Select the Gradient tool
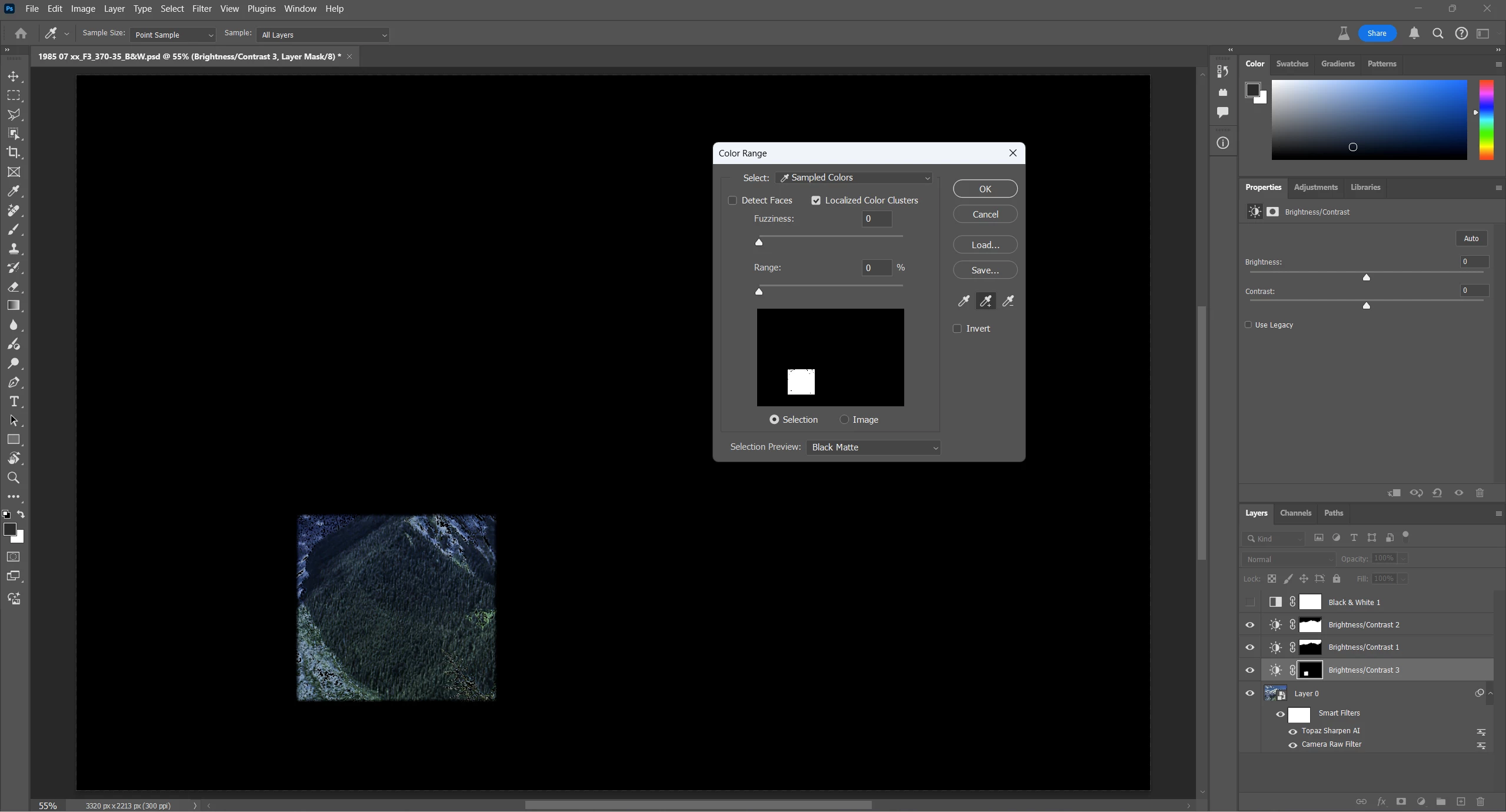Image resolution: width=1506 pixels, height=812 pixels. pyautogui.click(x=14, y=306)
